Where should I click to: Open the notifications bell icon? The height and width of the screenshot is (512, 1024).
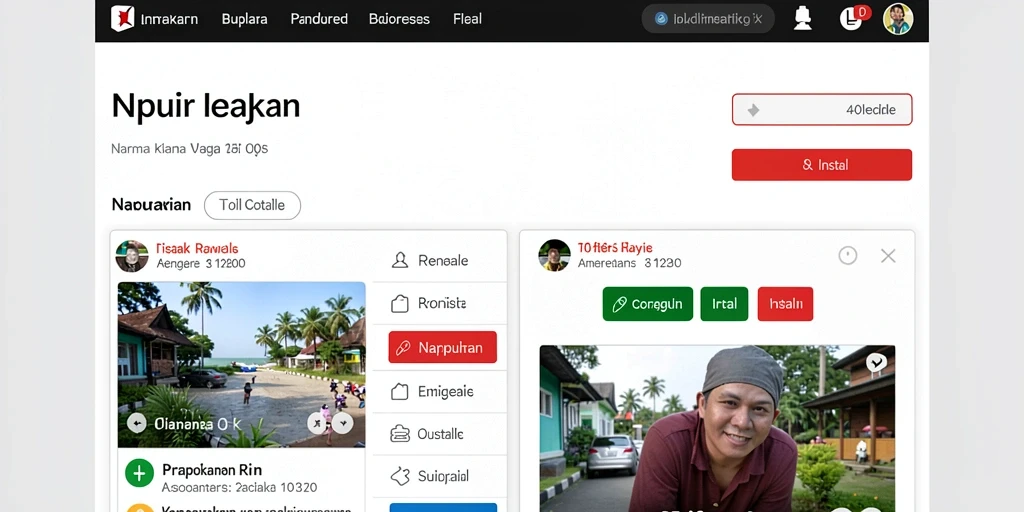click(803, 18)
